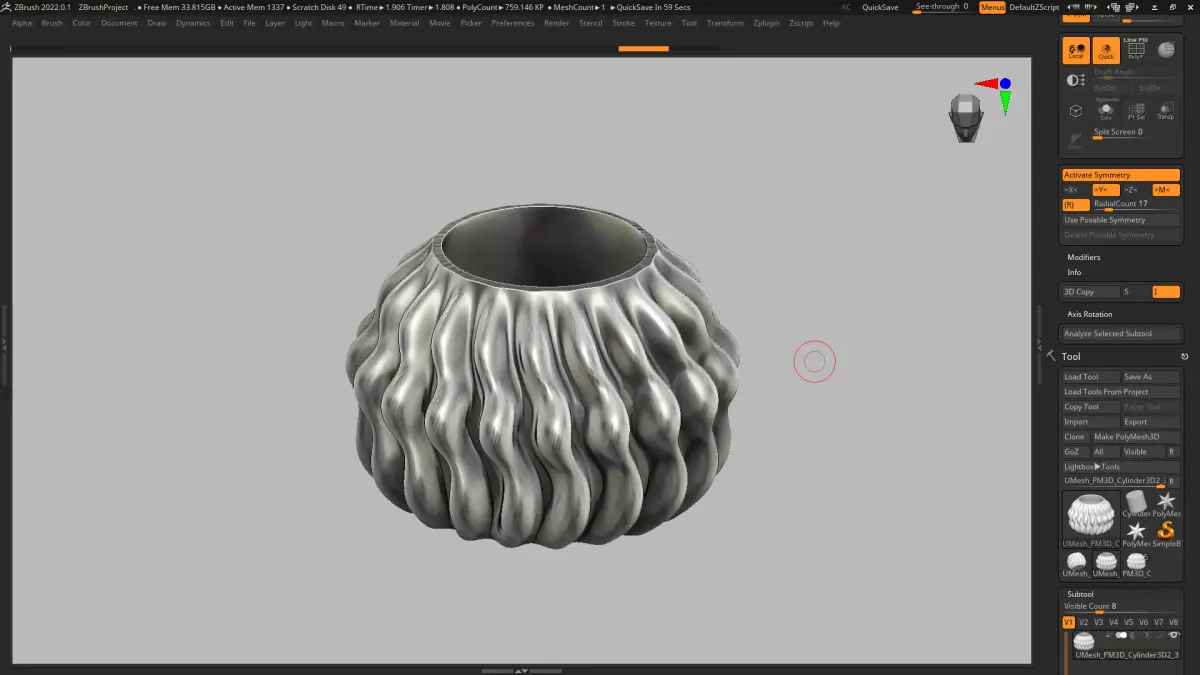Select the large UMesh_PM3D_C tool thumbnail
The image size is (1200, 675).
point(1091,519)
